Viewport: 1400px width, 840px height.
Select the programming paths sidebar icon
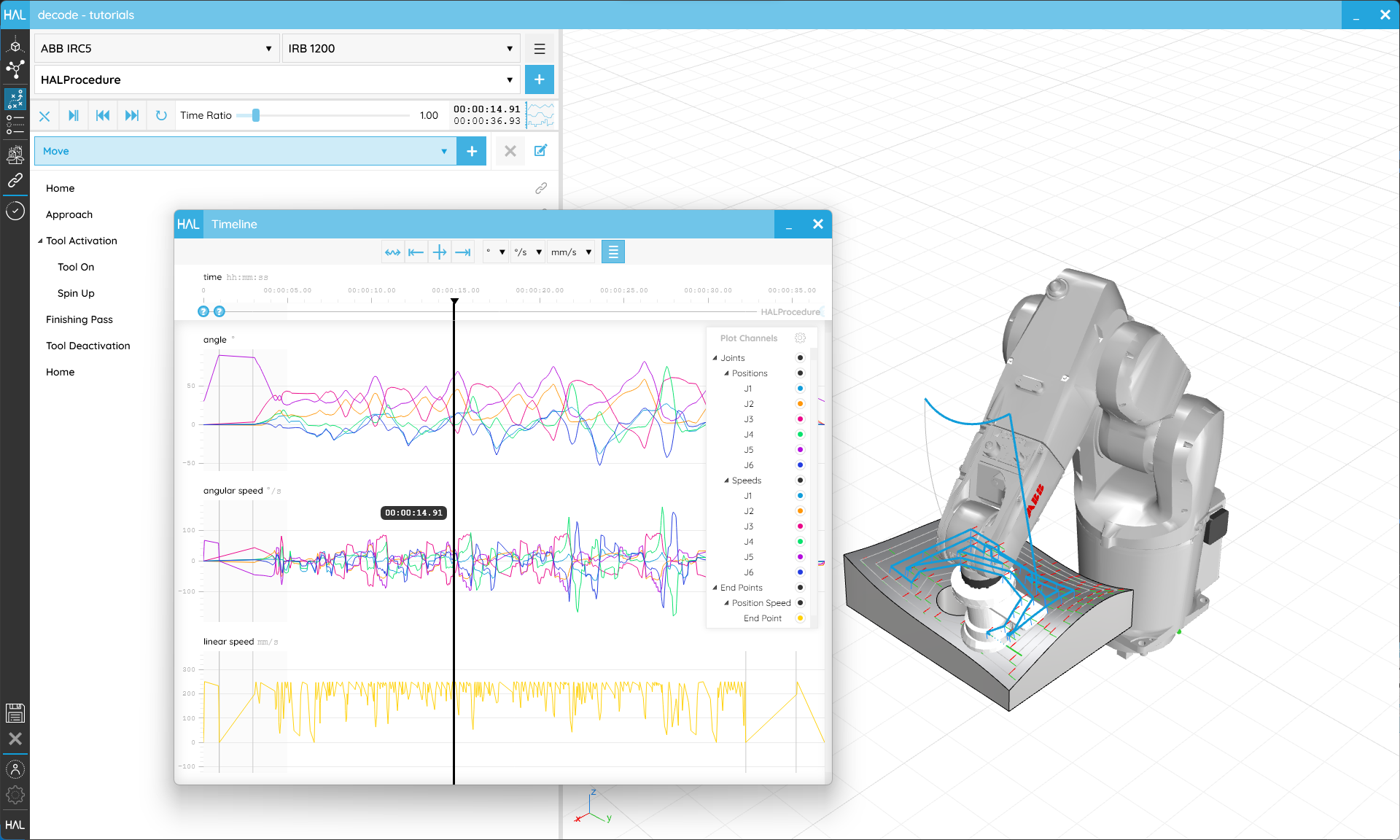(15, 98)
